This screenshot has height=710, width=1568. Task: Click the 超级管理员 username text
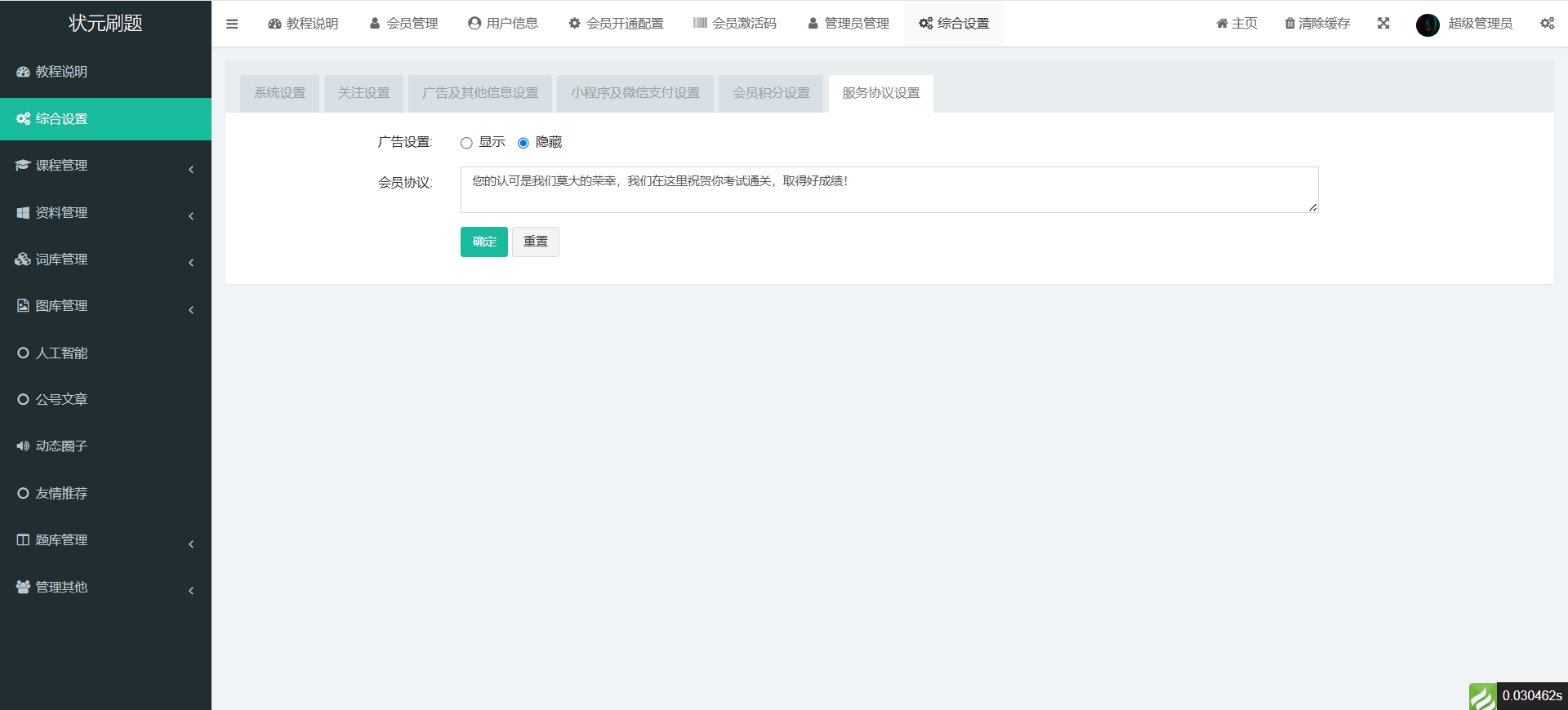(1481, 23)
